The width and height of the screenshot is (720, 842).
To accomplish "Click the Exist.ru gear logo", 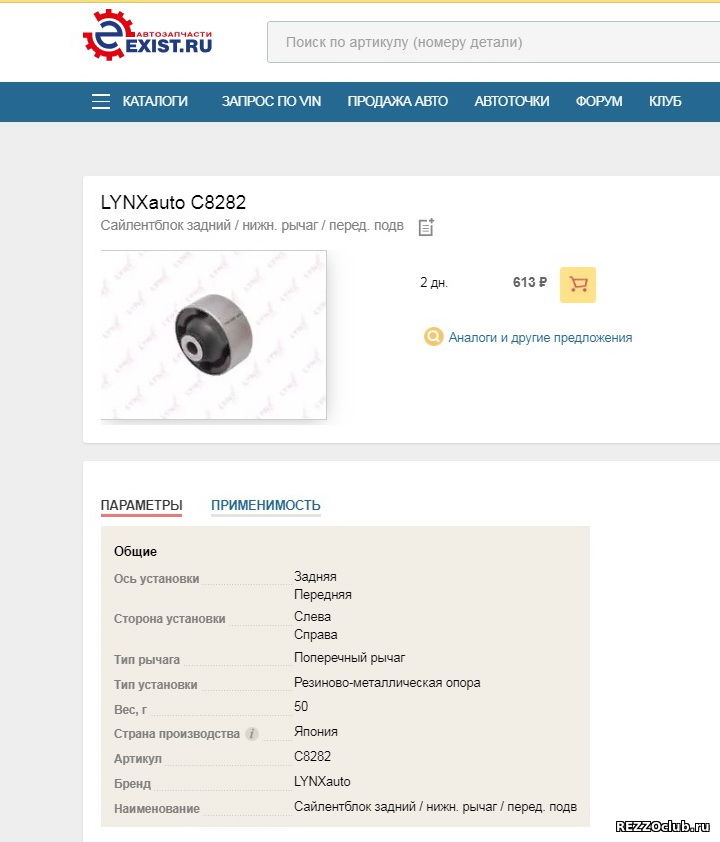I will (147, 35).
